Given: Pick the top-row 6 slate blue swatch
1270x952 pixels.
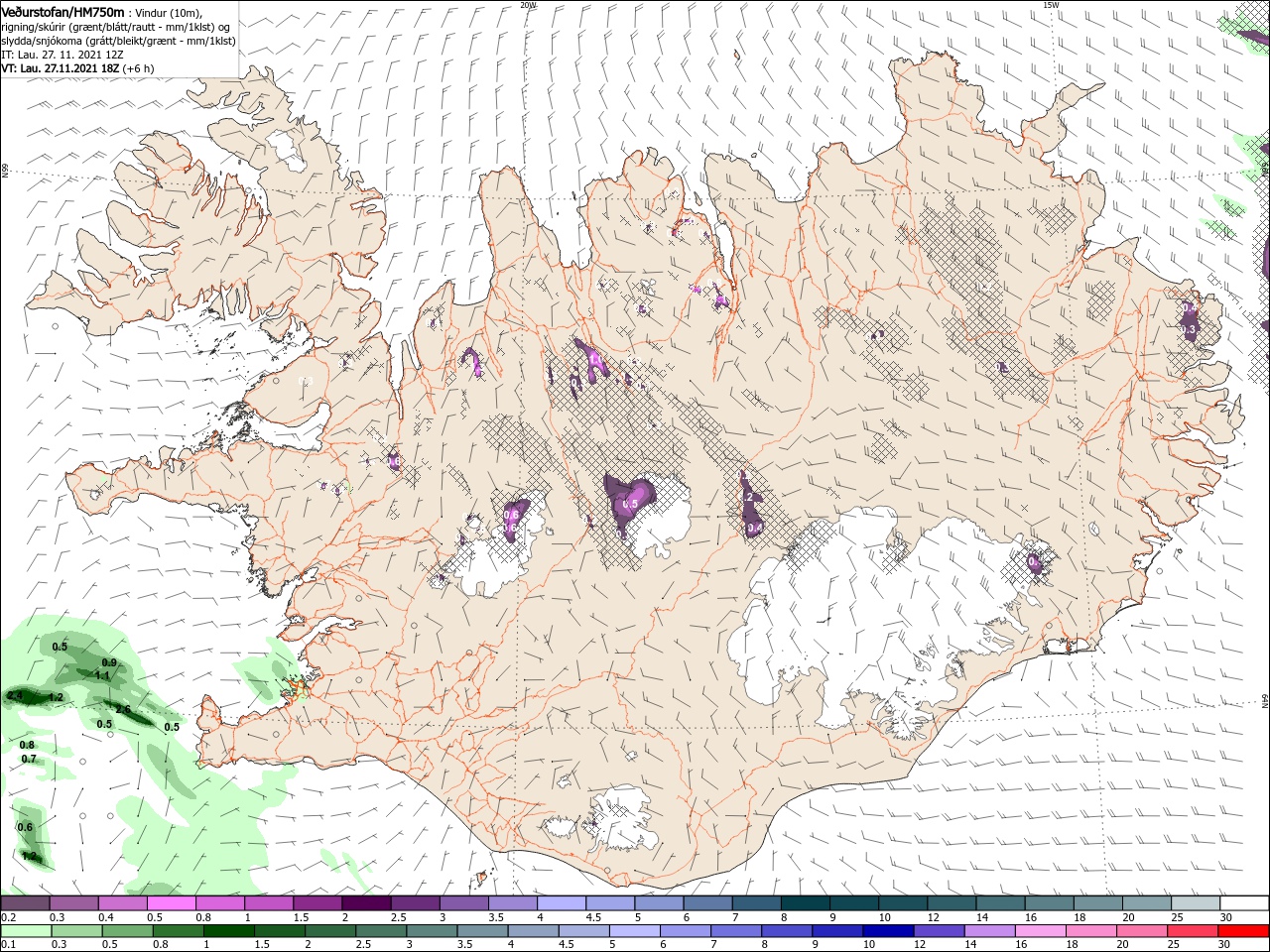Looking at the screenshot, I should click(706, 903).
